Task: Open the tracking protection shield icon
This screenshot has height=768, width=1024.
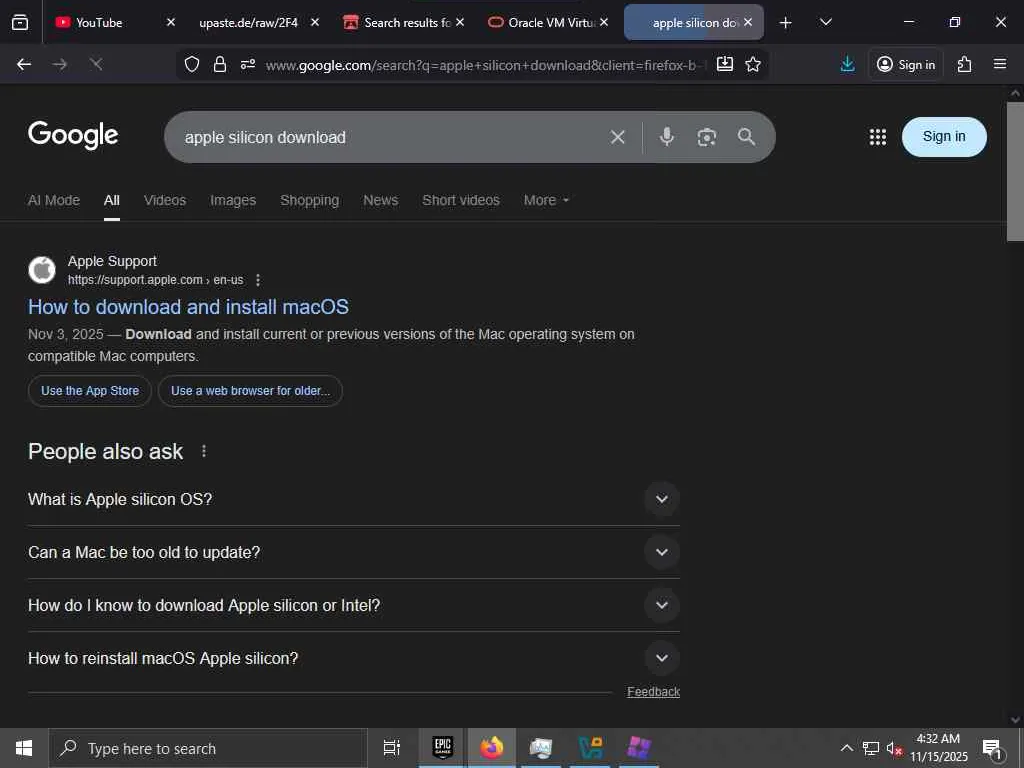Action: pyautogui.click(x=191, y=64)
